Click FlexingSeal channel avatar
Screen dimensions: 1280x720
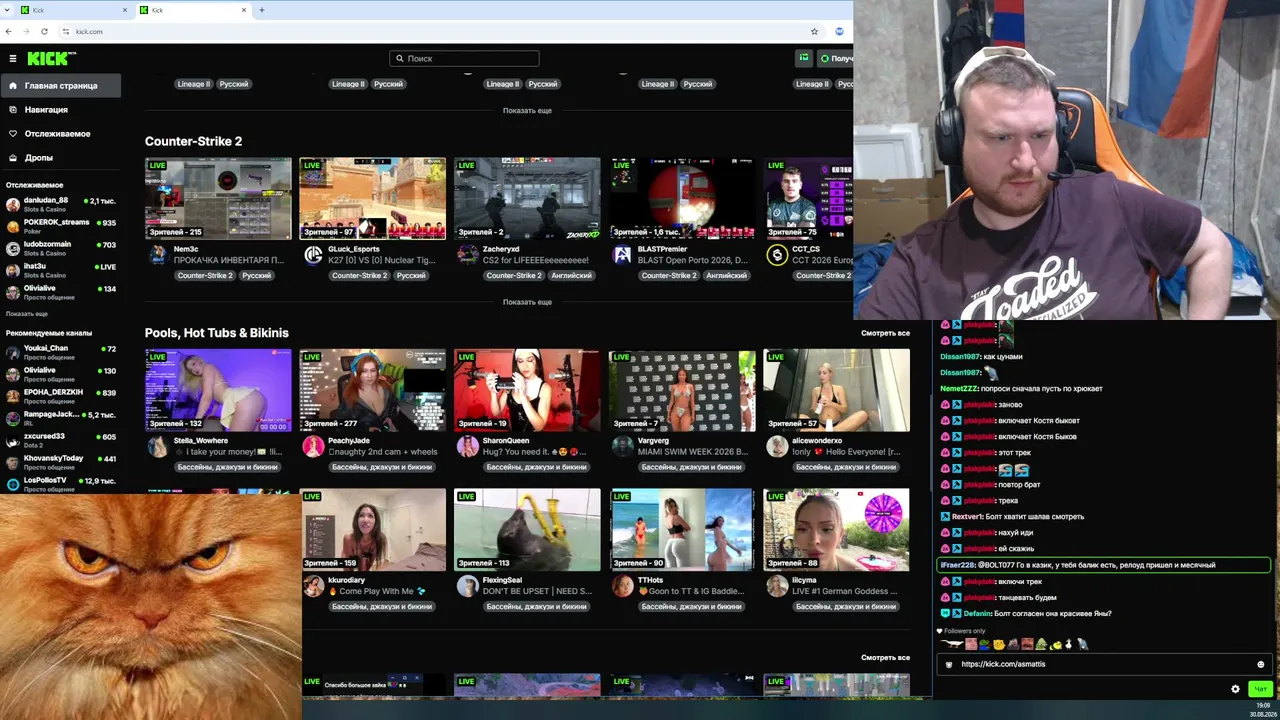coord(467,586)
